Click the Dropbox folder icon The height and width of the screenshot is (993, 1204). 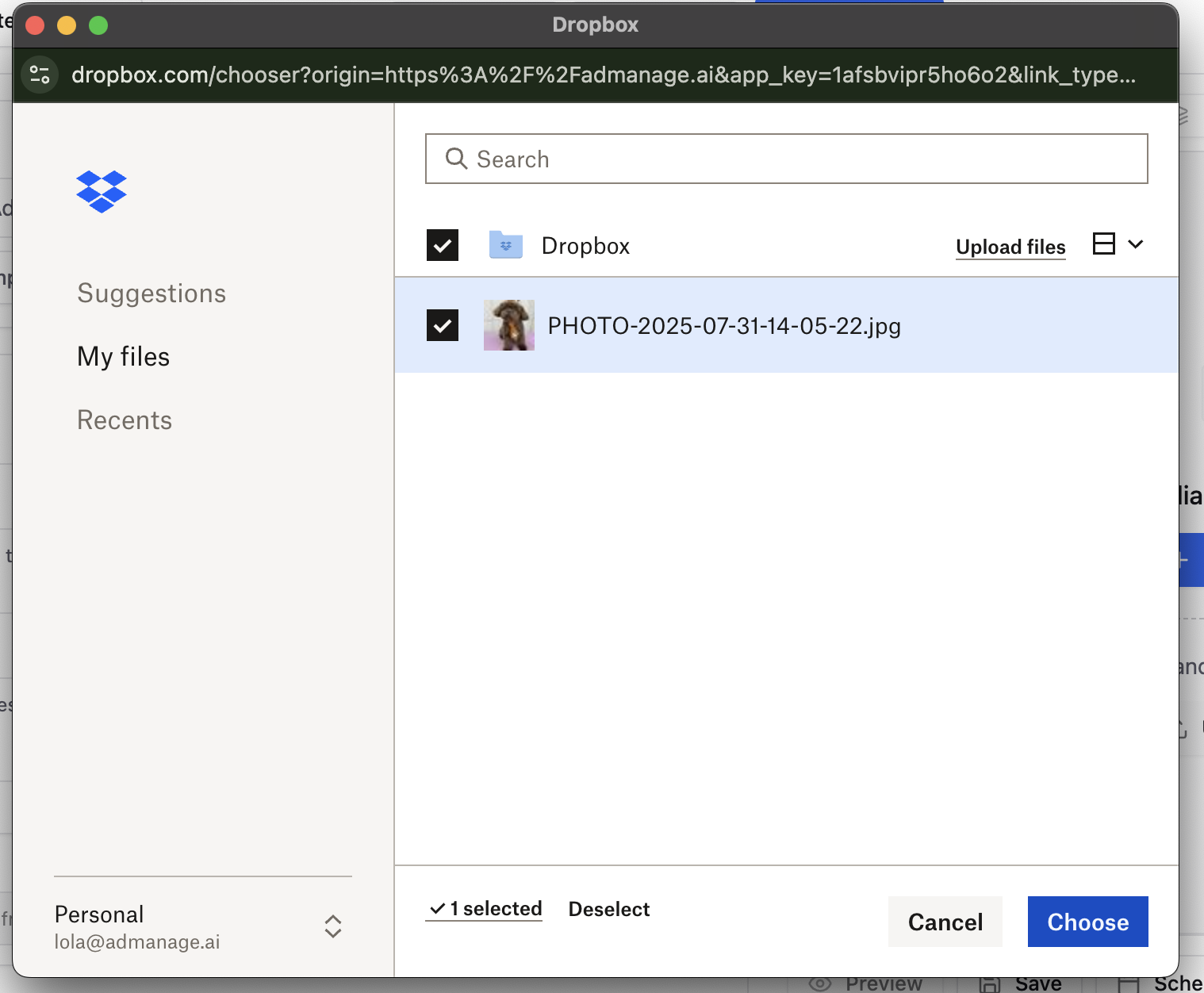click(506, 245)
